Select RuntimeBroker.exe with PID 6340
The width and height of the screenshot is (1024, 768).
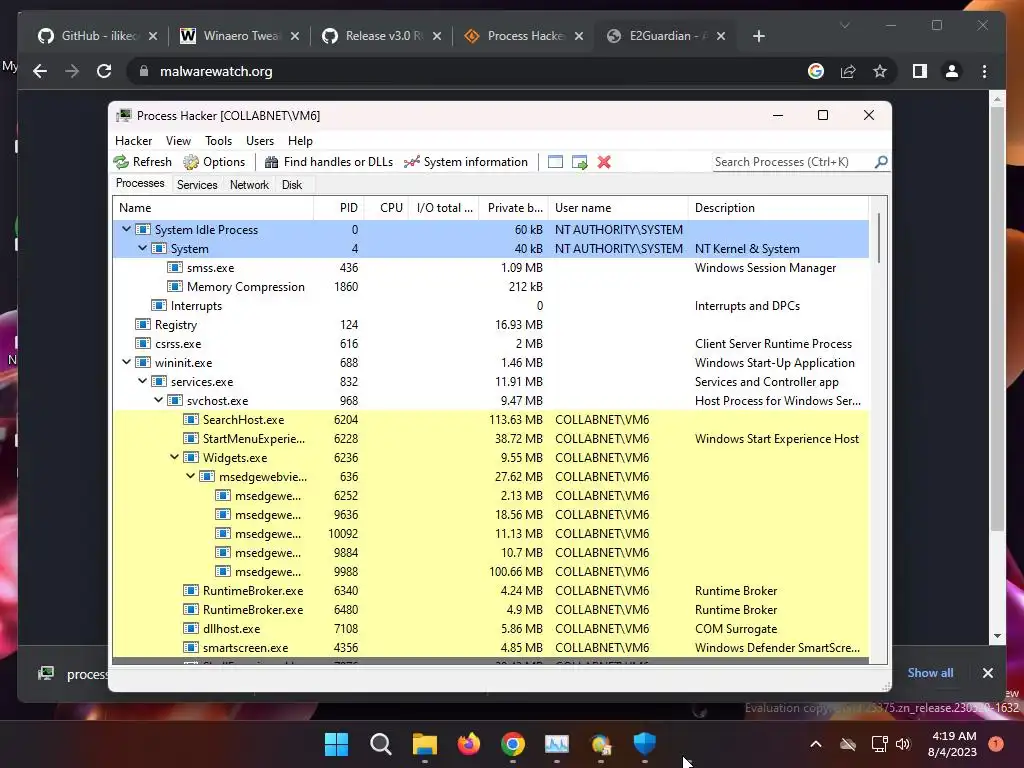coord(490,590)
